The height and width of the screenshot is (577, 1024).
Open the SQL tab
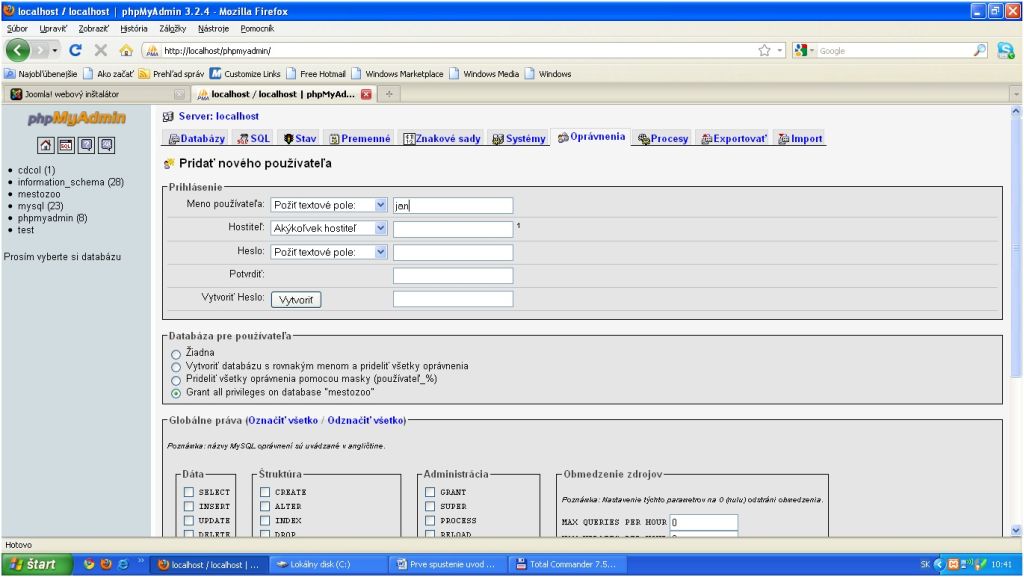point(253,138)
